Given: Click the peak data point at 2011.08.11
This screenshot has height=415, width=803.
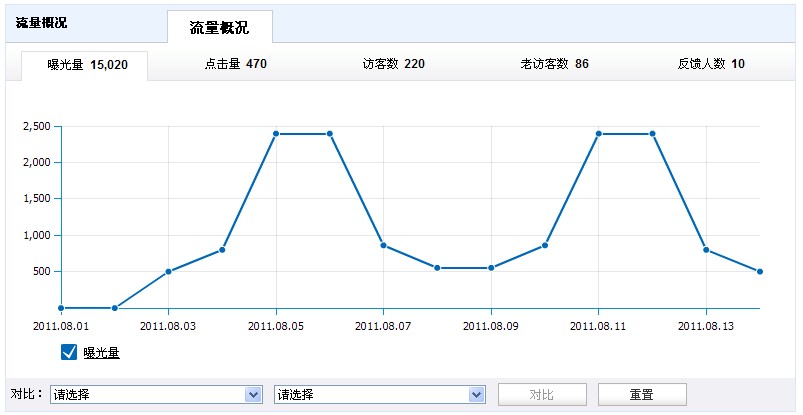Looking at the screenshot, I should (x=599, y=134).
